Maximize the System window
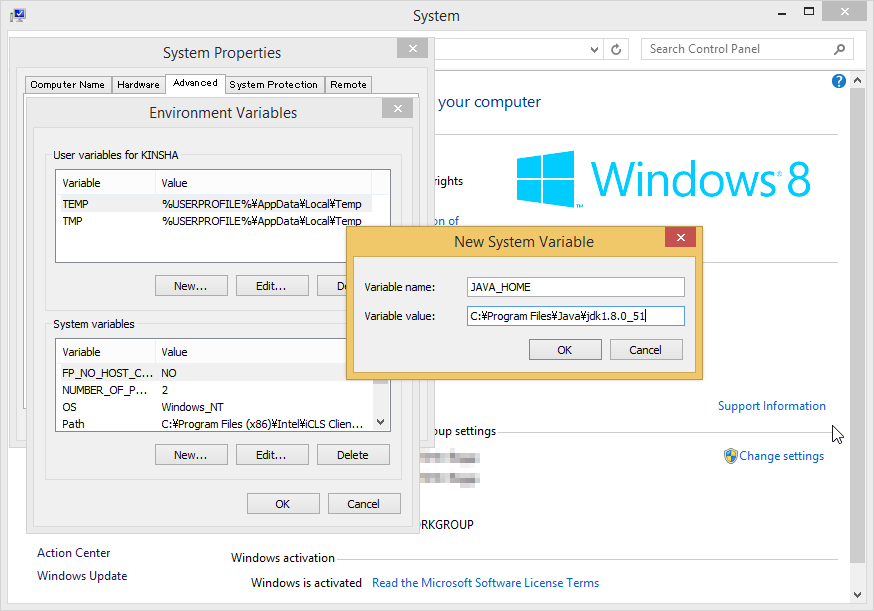The height and width of the screenshot is (611, 874). [x=809, y=12]
